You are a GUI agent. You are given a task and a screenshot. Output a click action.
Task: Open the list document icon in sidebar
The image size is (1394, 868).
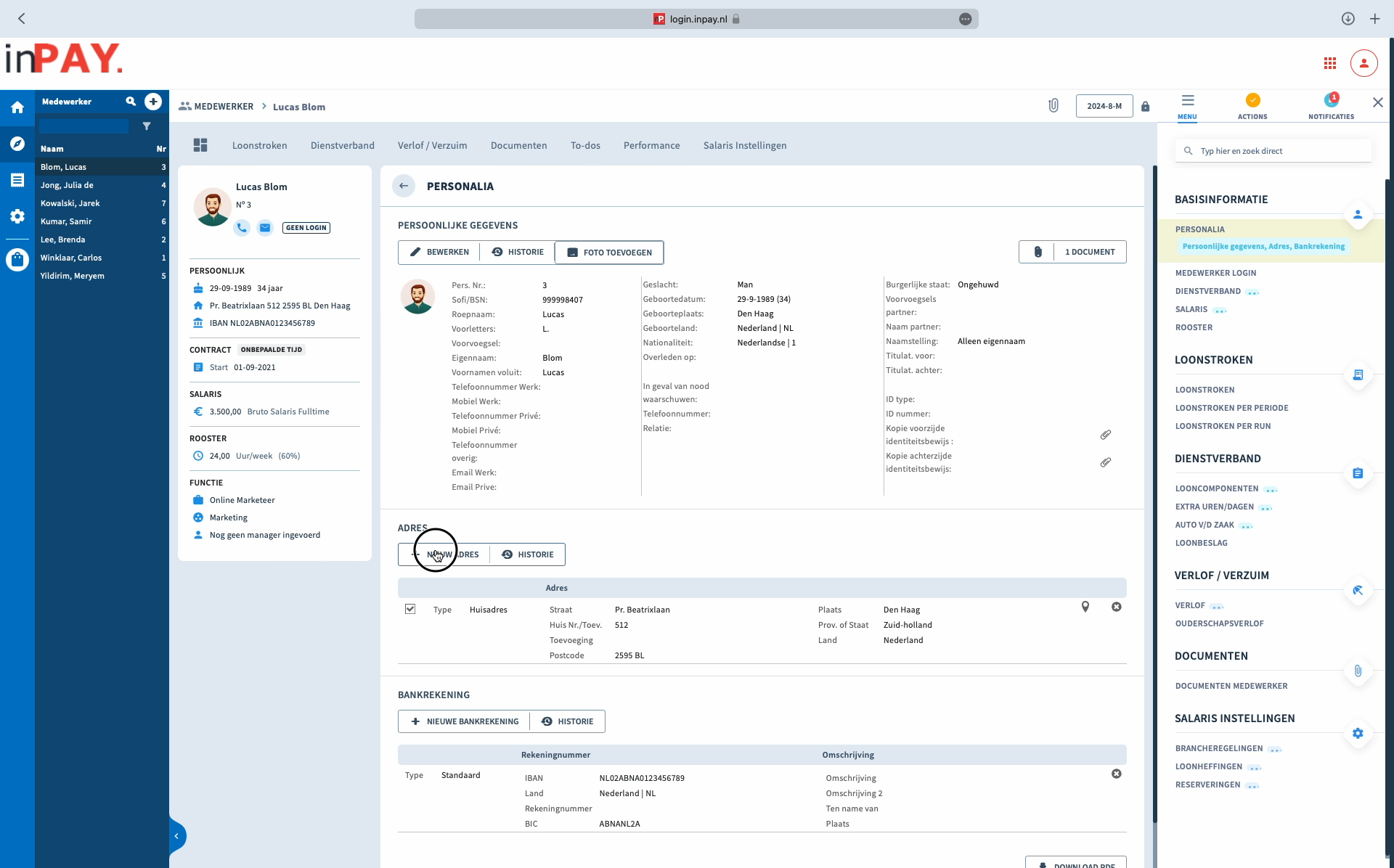point(17,180)
